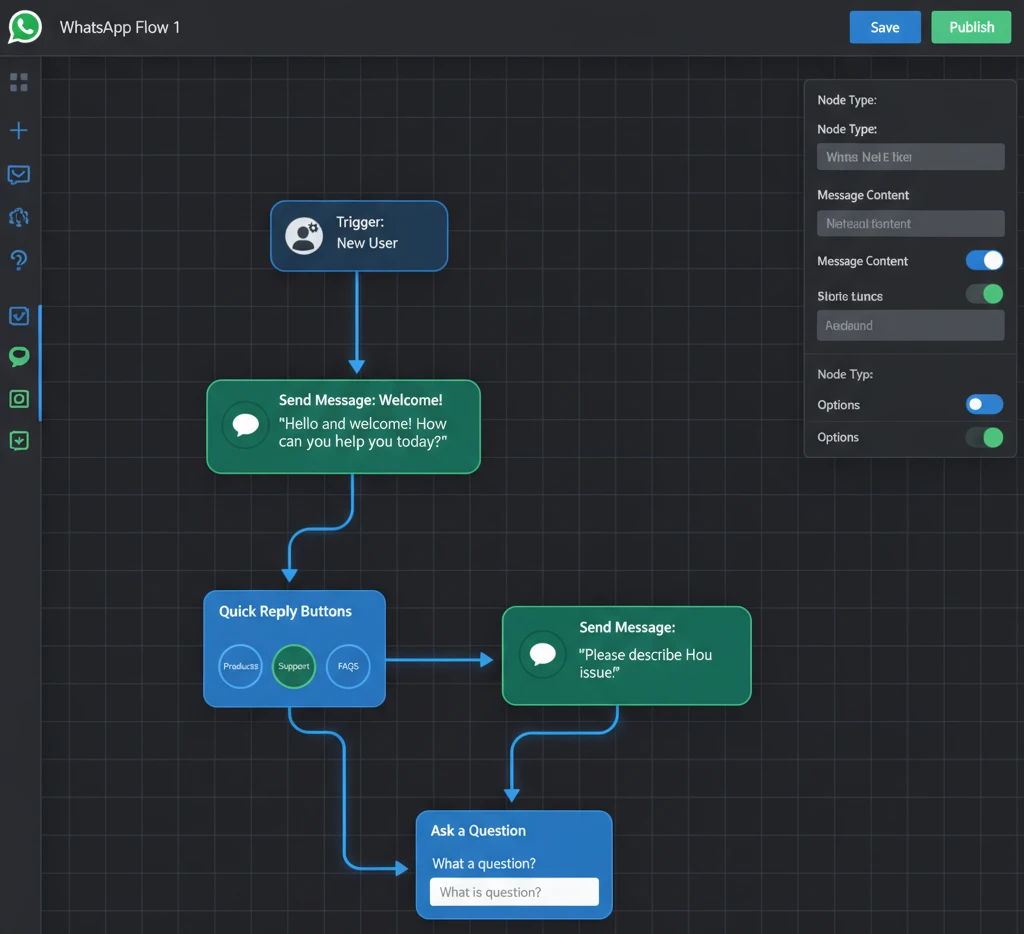The image size is (1024, 934).
Task: Disable the Message Content toggle
Action: (984, 260)
